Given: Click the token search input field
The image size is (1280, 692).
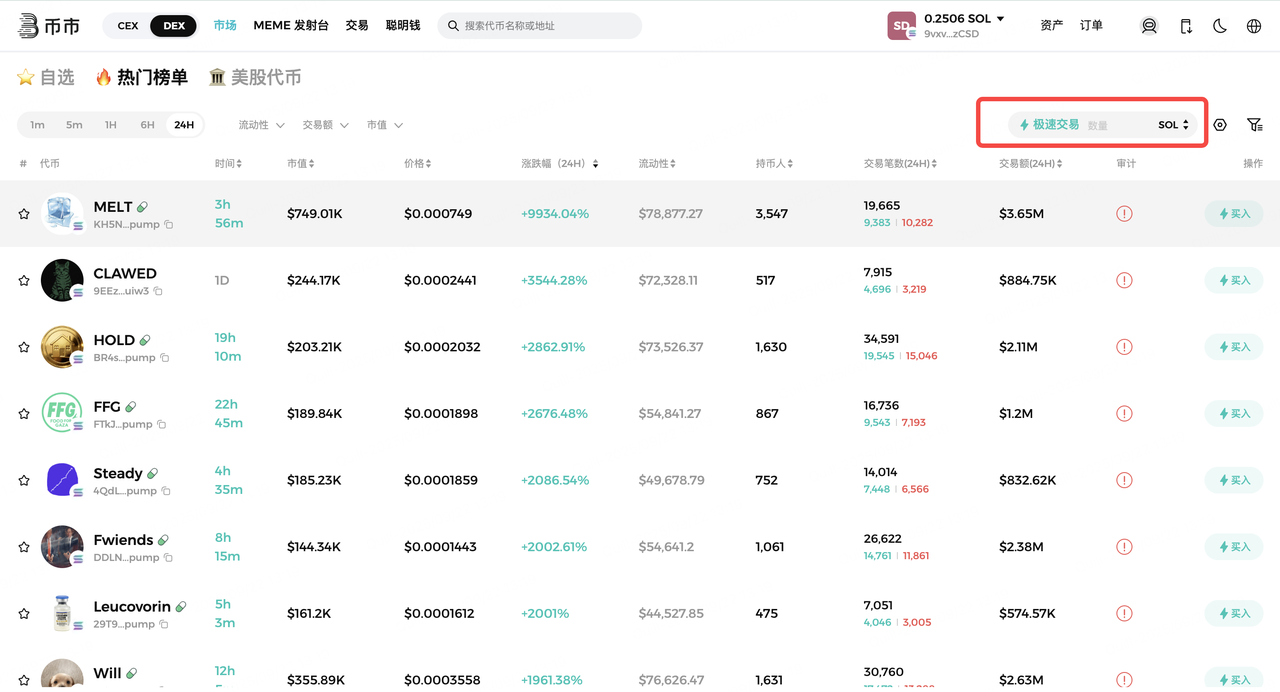Looking at the screenshot, I should pyautogui.click(x=545, y=26).
